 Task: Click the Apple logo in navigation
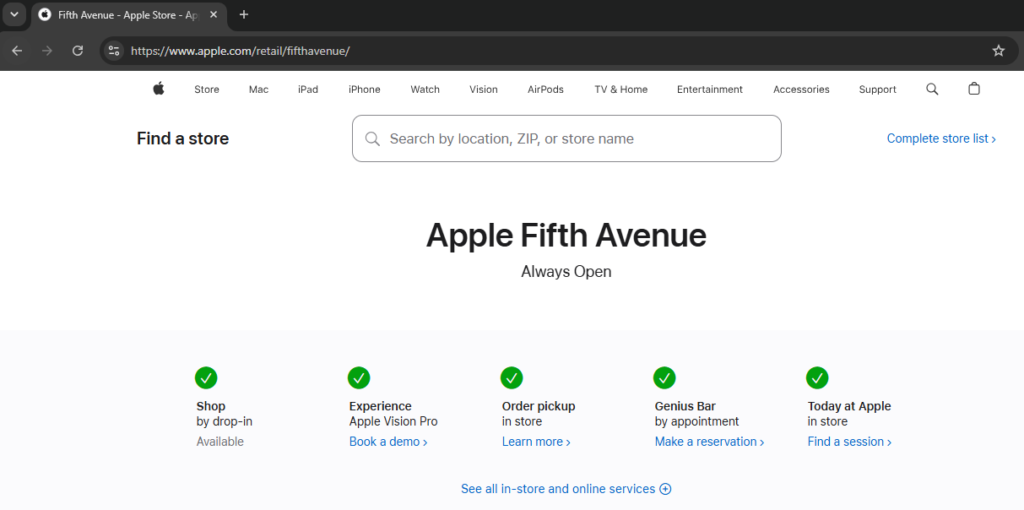click(x=159, y=89)
